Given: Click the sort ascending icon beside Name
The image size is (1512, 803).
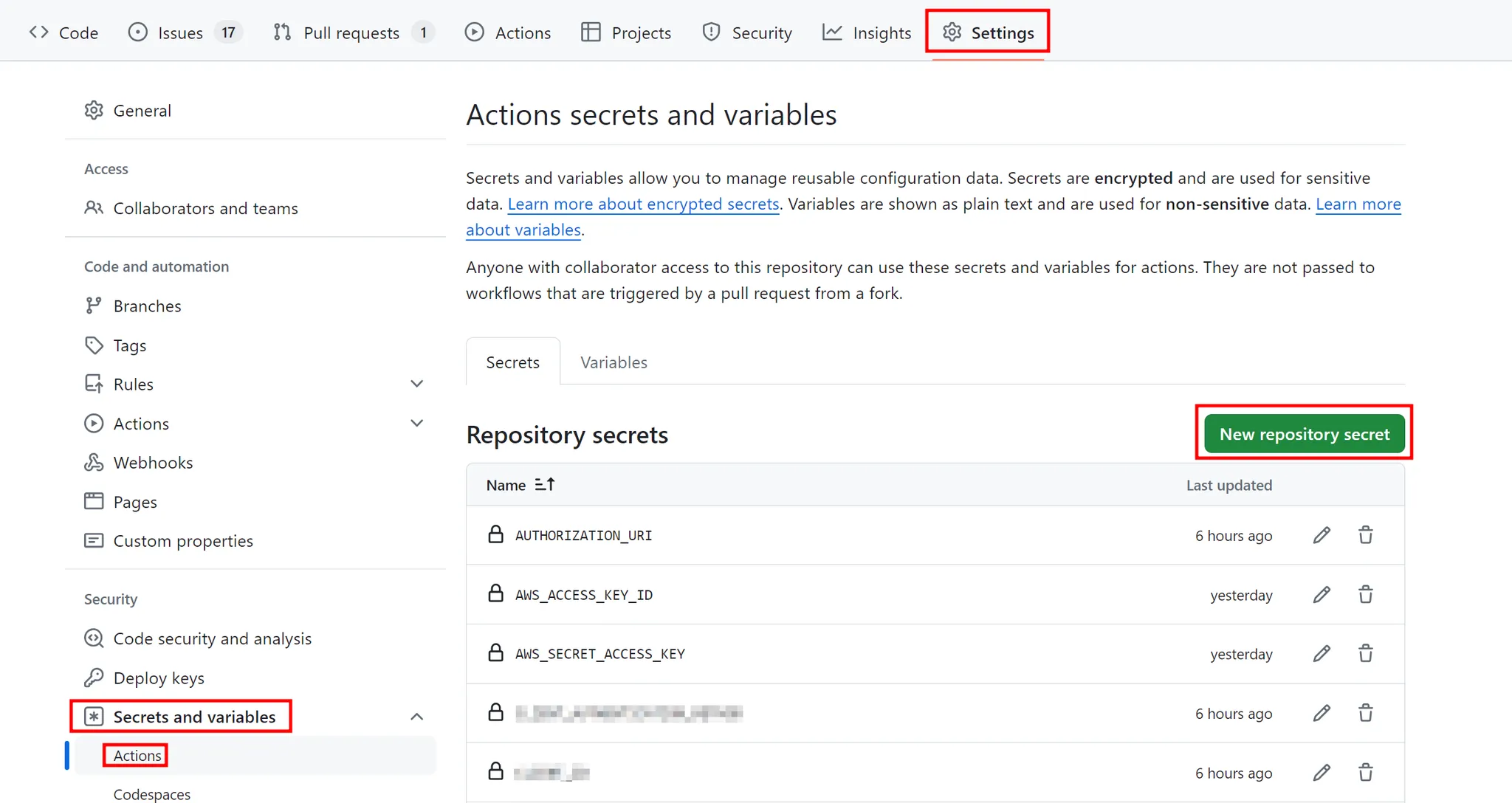Looking at the screenshot, I should pos(545,484).
